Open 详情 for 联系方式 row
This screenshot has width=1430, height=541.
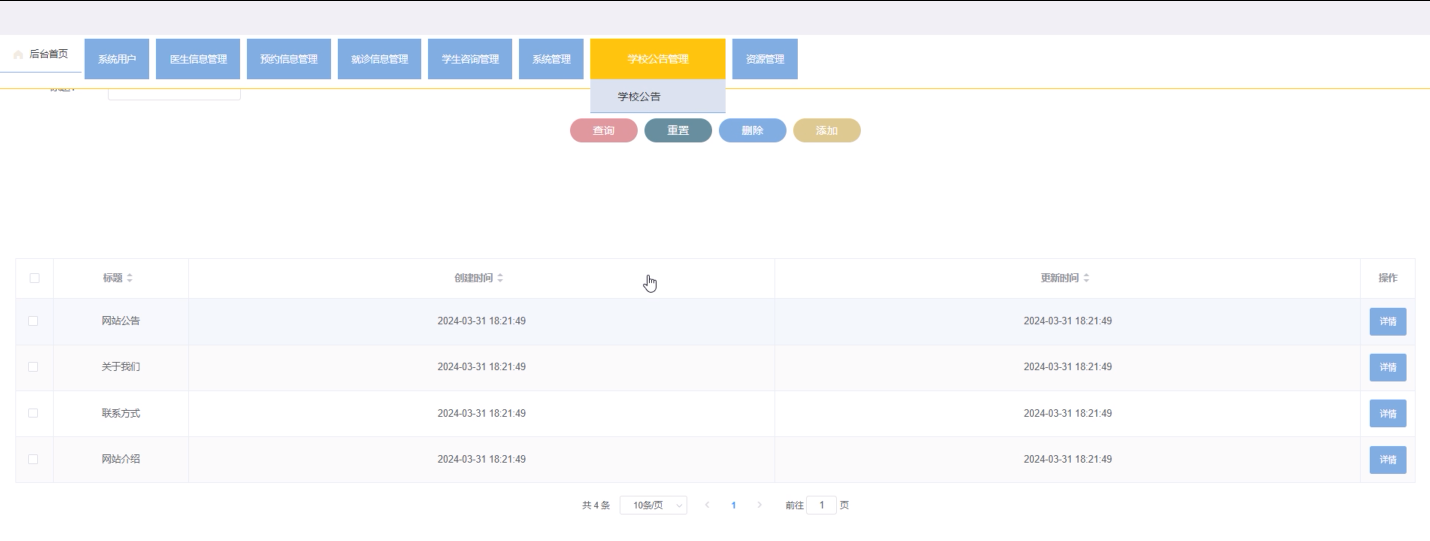coord(1388,414)
